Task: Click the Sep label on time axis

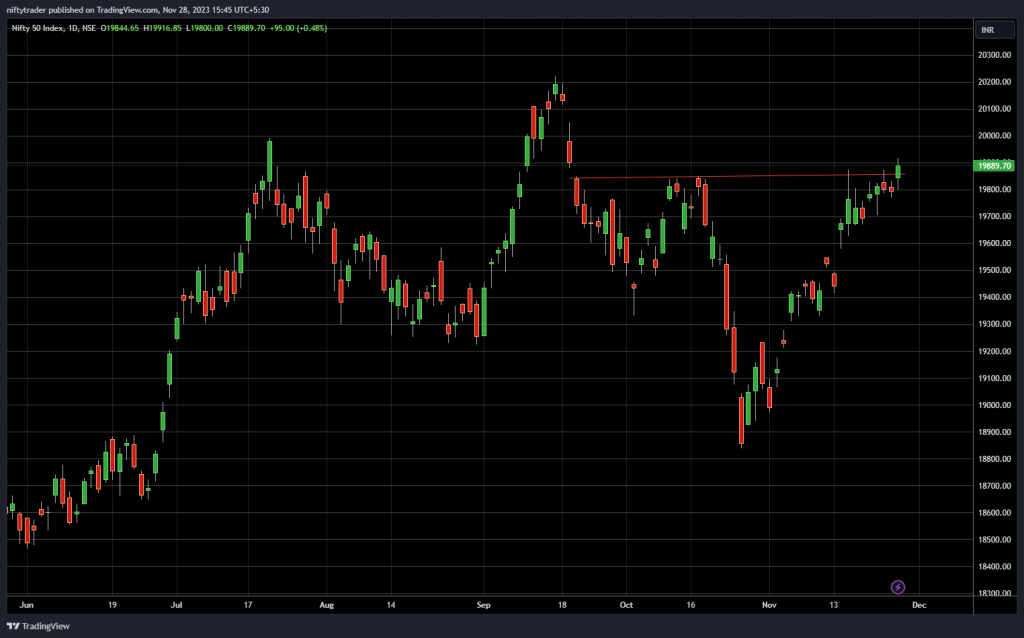Action: pyautogui.click(x=483, y=605)
